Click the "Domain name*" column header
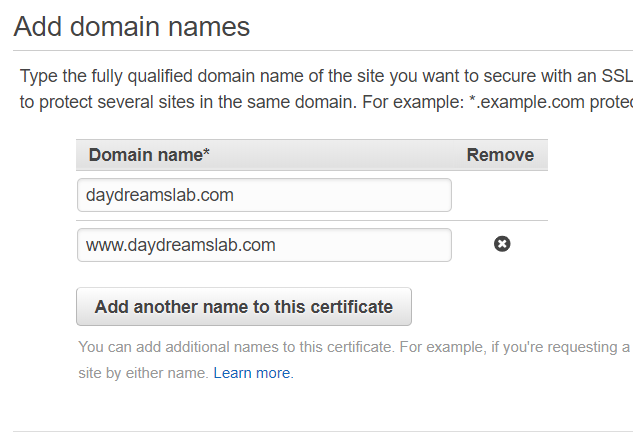Screen dimensions: 633x435 (149, 155)
